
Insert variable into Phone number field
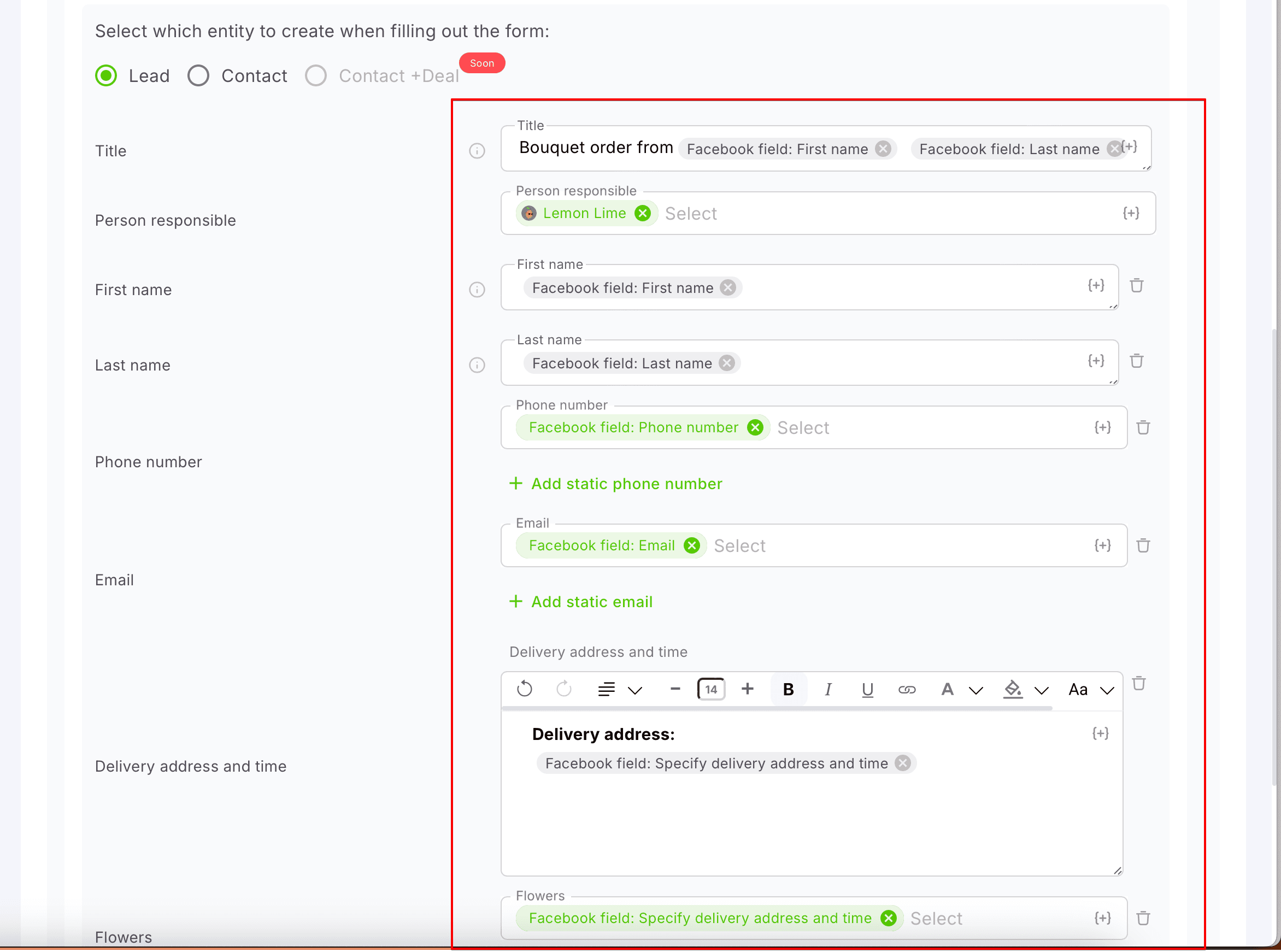pyautogui.click(x=1102, y=427)
